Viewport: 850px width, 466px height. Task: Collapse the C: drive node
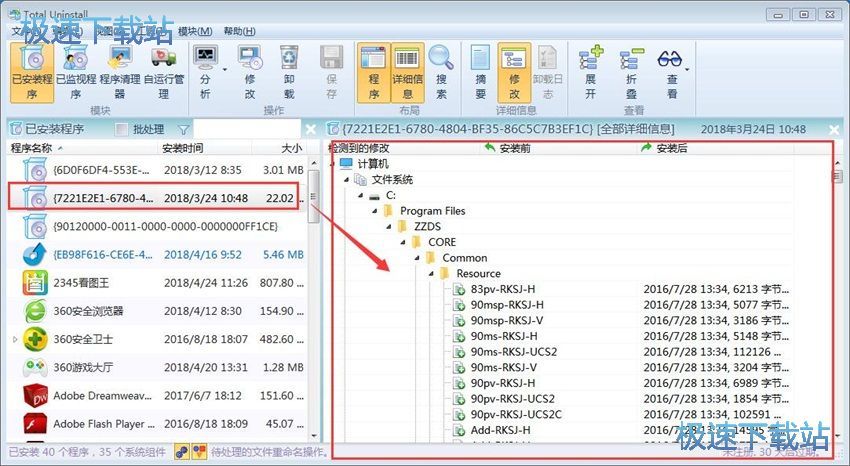(x=360, y=196)
